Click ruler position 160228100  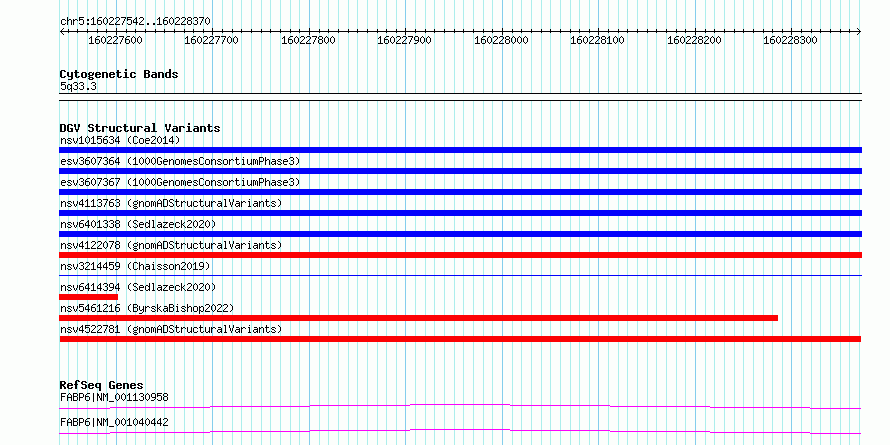(597, 40)
